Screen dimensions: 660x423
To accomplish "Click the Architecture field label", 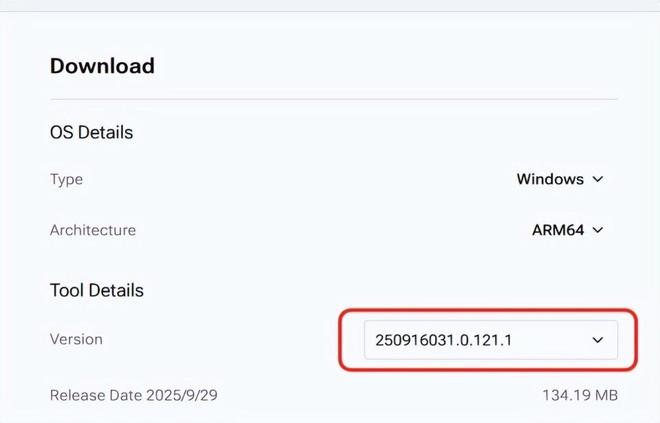I will tap(93, 230).
